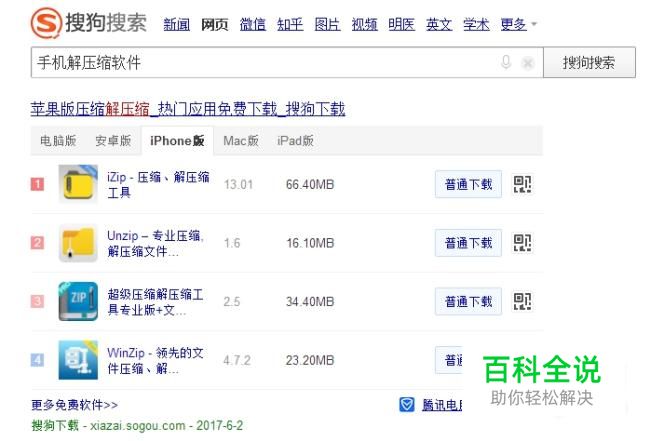
Task: Clear search text with the X icon
Action: pyautogui.click(x=528, y=63)
